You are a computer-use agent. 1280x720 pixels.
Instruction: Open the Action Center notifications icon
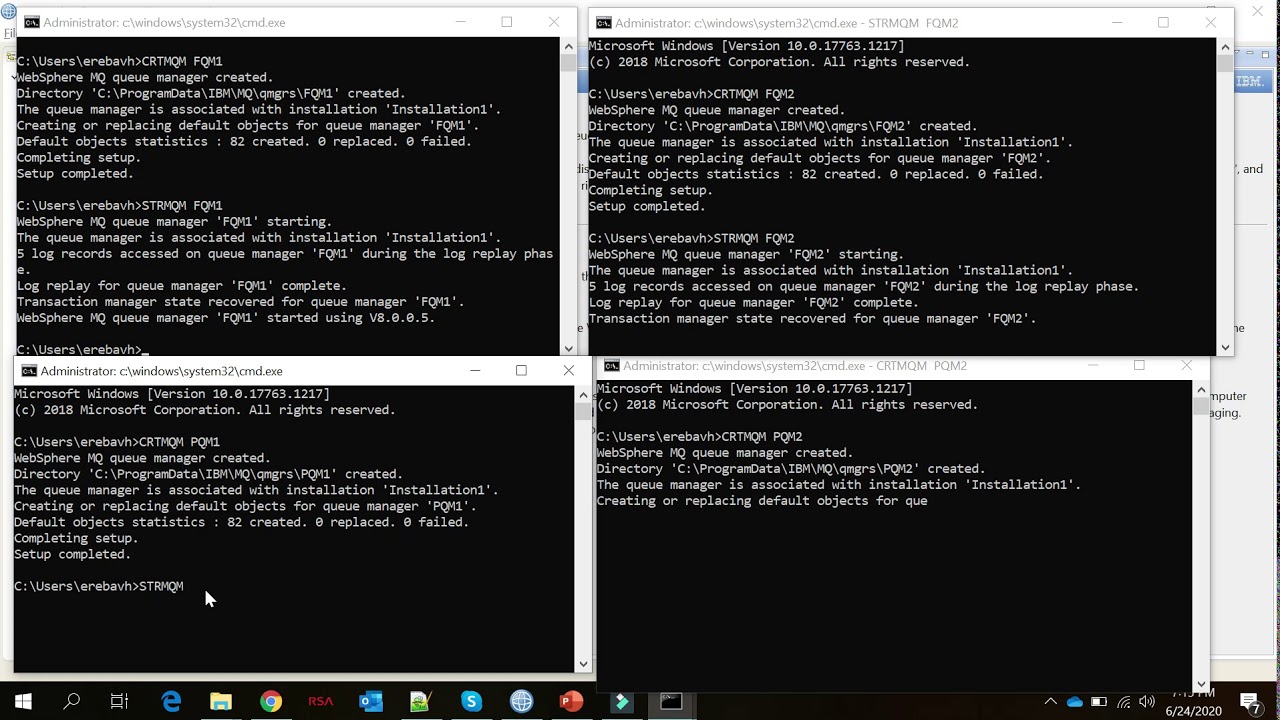point(1250,702)
